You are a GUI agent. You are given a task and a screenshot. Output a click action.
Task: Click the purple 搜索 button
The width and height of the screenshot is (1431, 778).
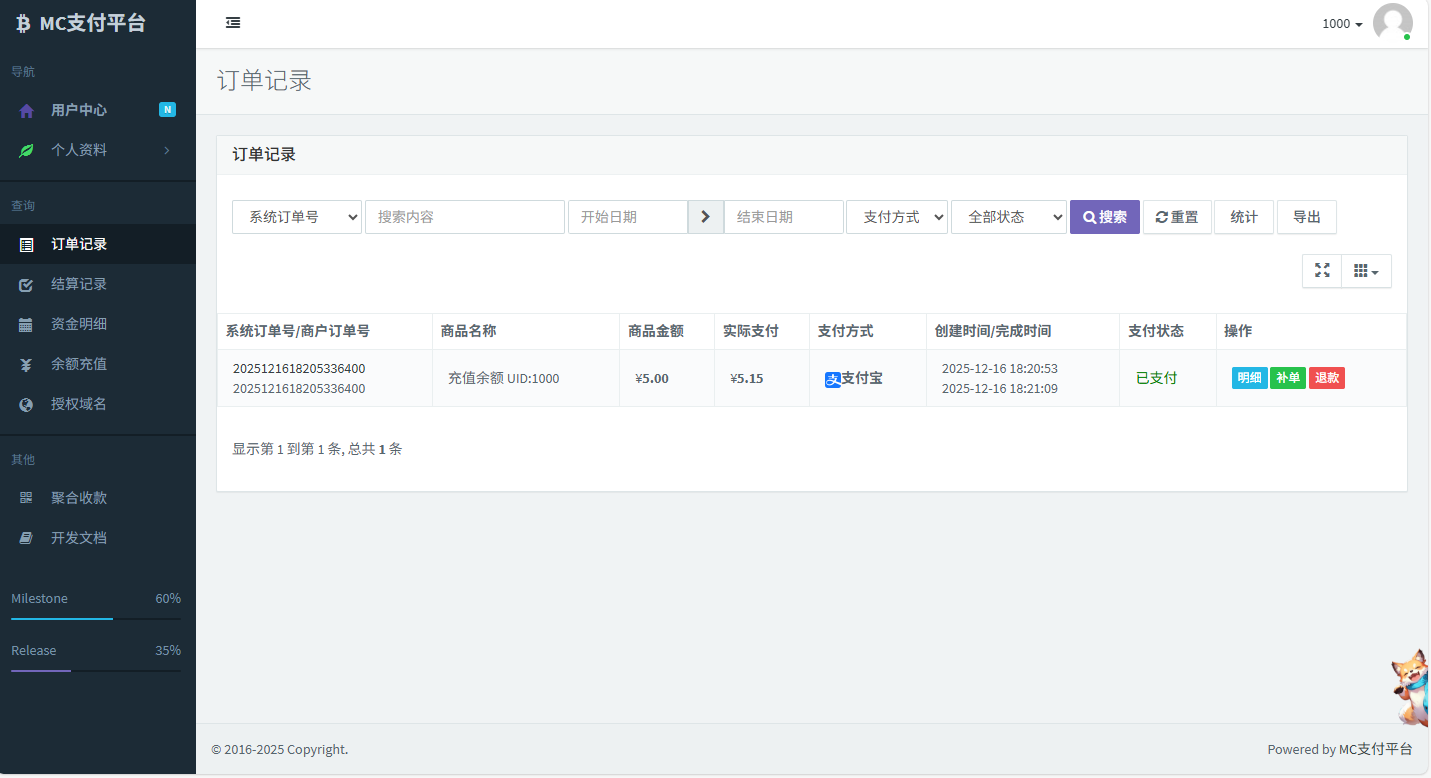point(1104,217)
